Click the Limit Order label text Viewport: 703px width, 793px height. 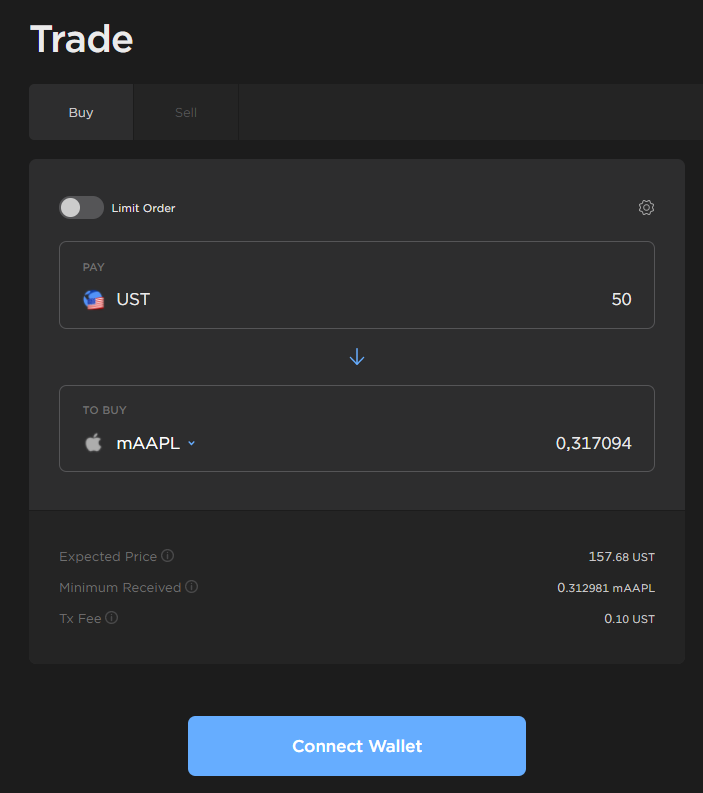tap(143, 208)
